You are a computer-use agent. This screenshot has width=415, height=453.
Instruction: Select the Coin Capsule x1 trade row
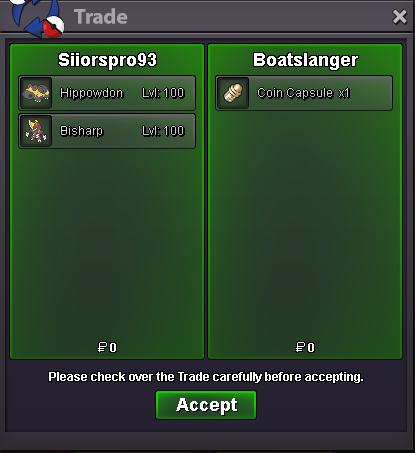[x=304, y=93]
